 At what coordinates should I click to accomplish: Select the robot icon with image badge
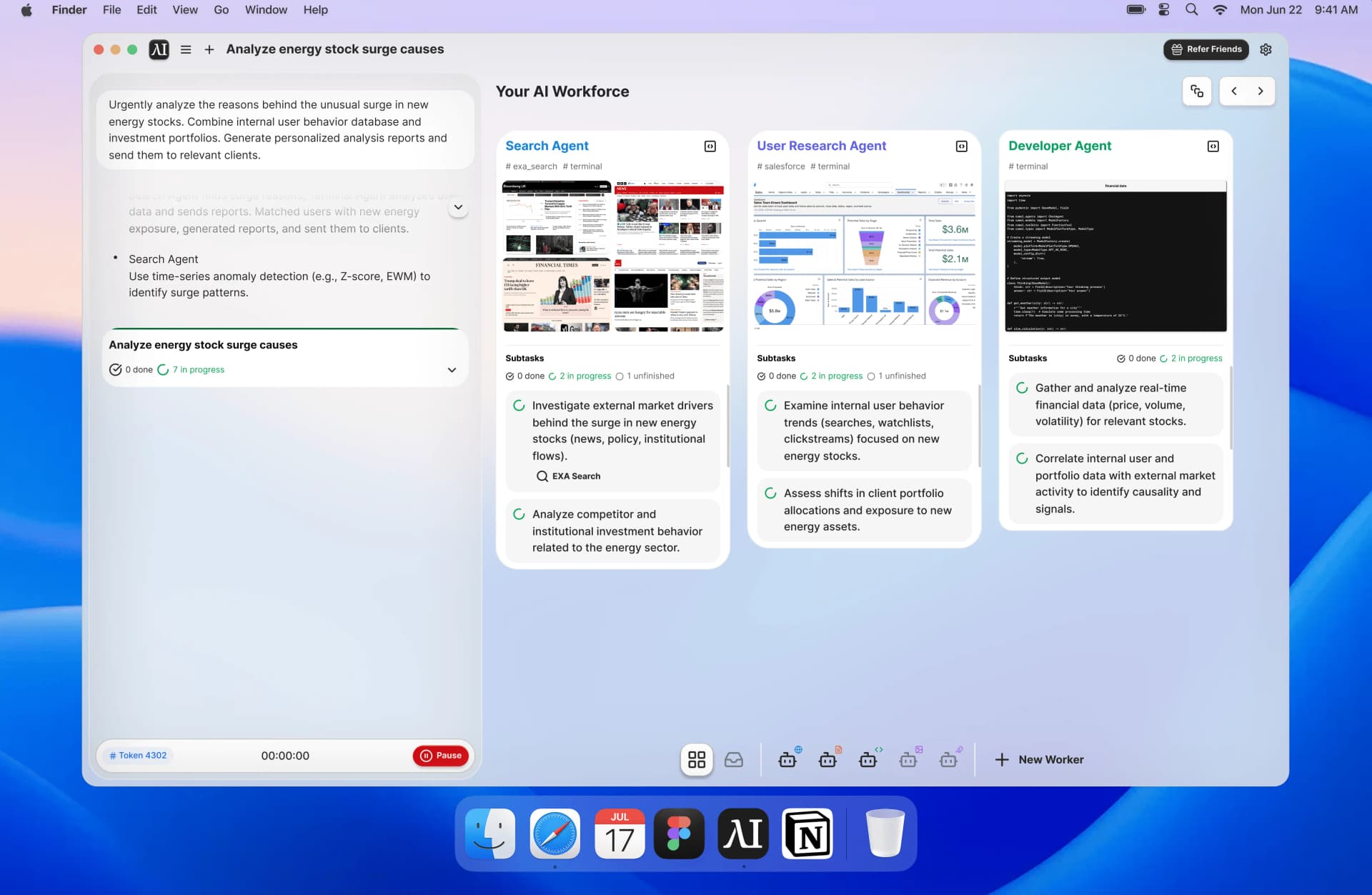pyautogui.click(x=908, y=759)
